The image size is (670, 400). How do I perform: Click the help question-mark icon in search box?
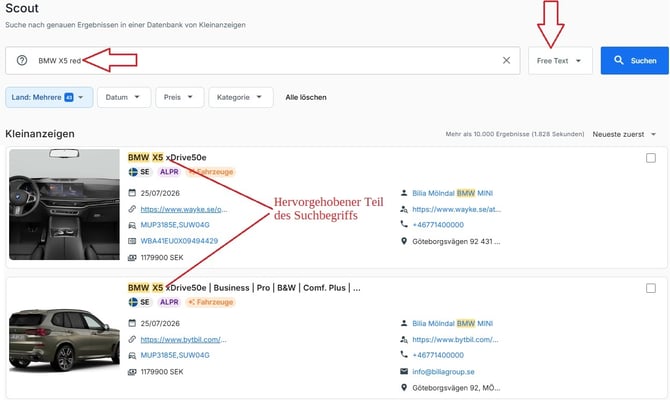pyautogui.click(x=22, y=60)
